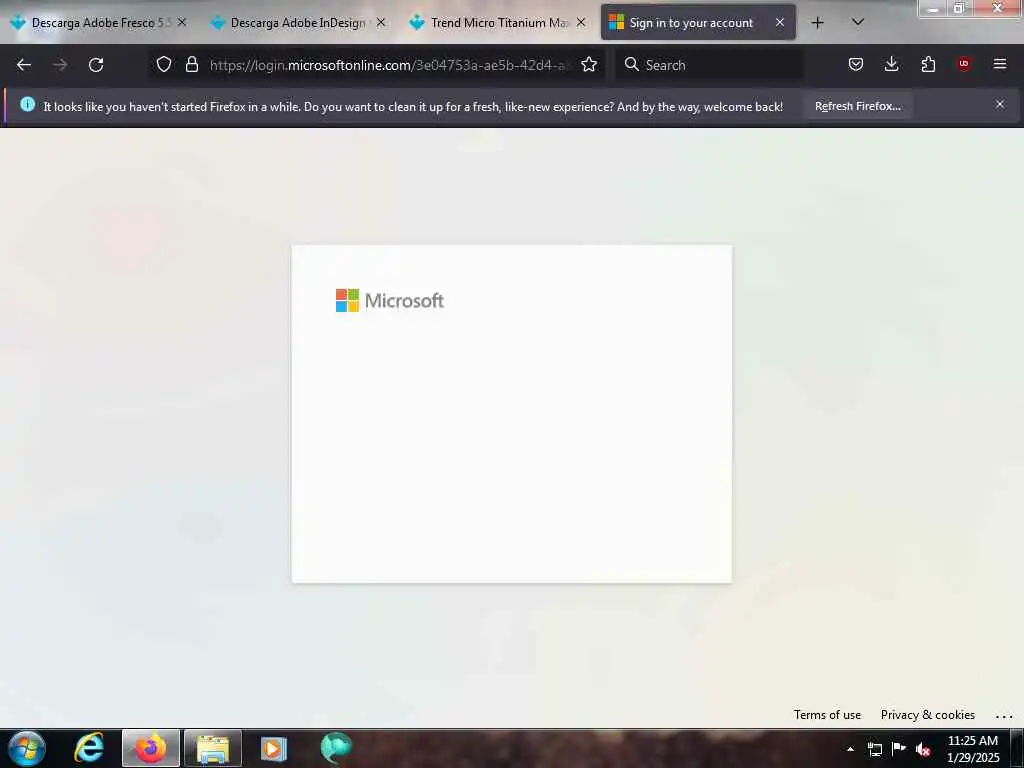
Task: Click the forward navigation arrow
Action: [60, 65]
